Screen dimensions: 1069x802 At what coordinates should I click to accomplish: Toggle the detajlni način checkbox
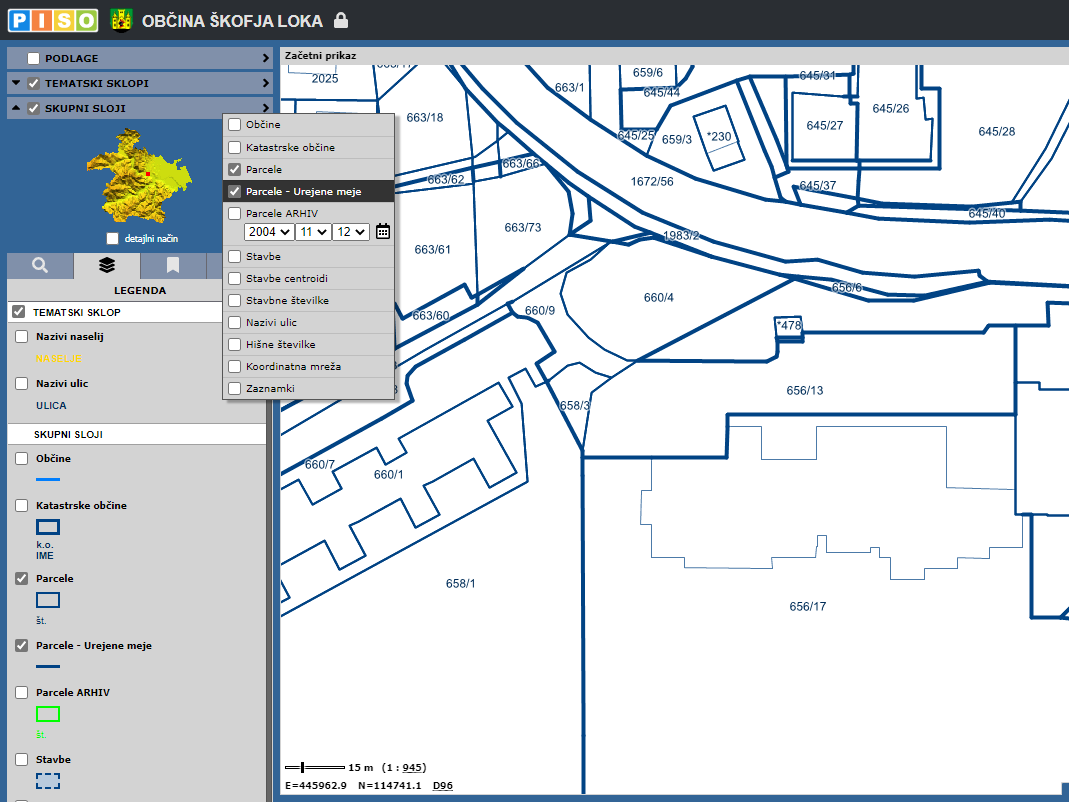click(113, 239)
